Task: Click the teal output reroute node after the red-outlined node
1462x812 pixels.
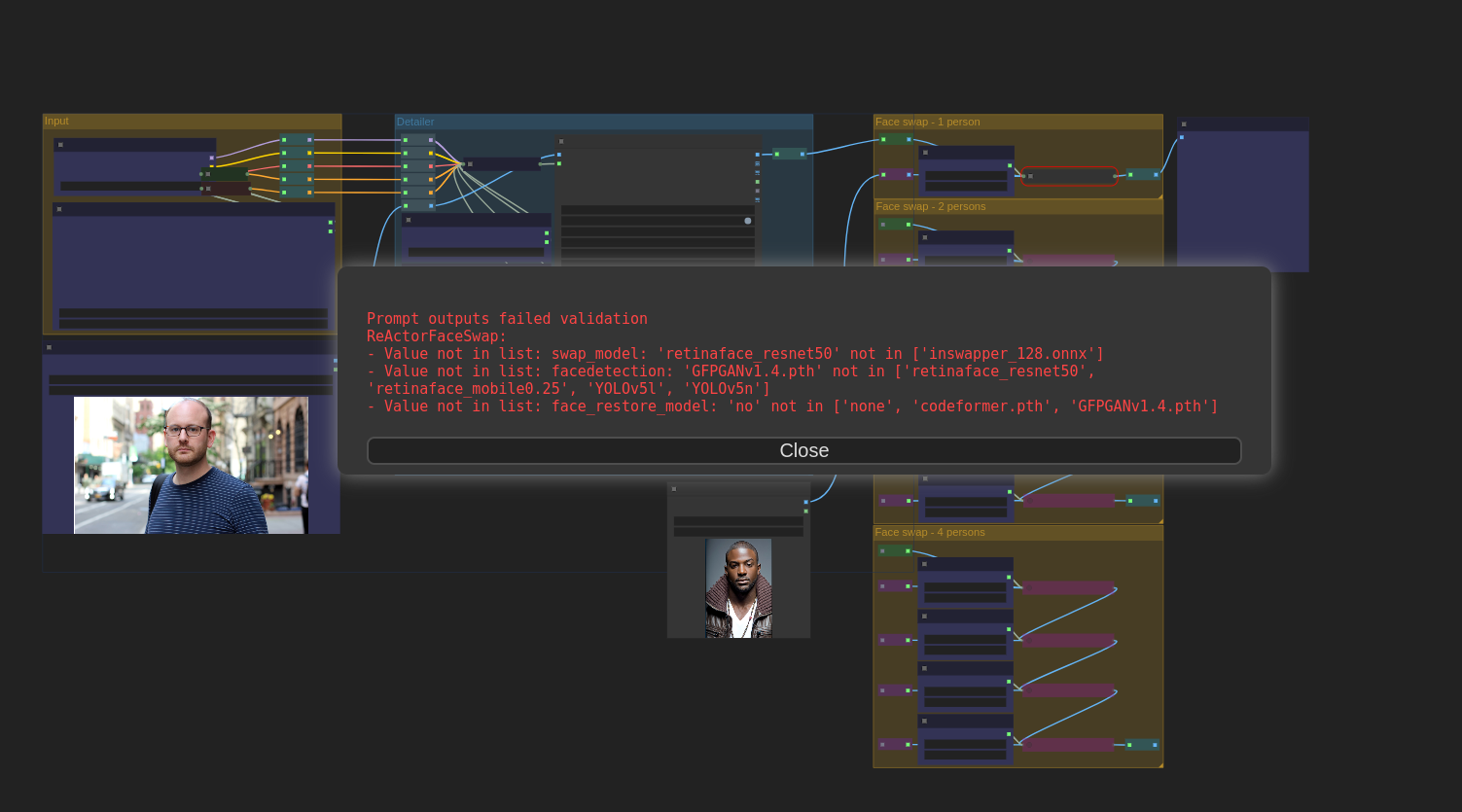Action: click(x=1143, y=175)
